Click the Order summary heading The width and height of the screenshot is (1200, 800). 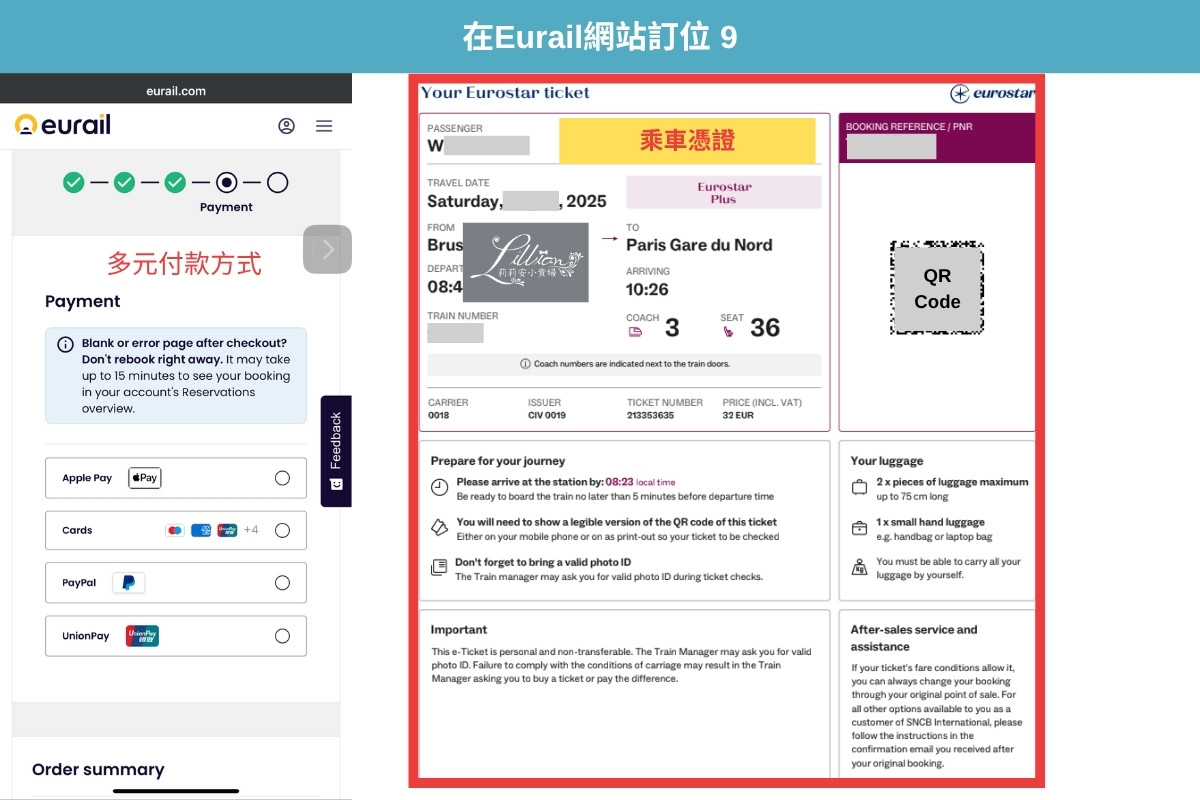pyautogui.click(x=98, y=769)
